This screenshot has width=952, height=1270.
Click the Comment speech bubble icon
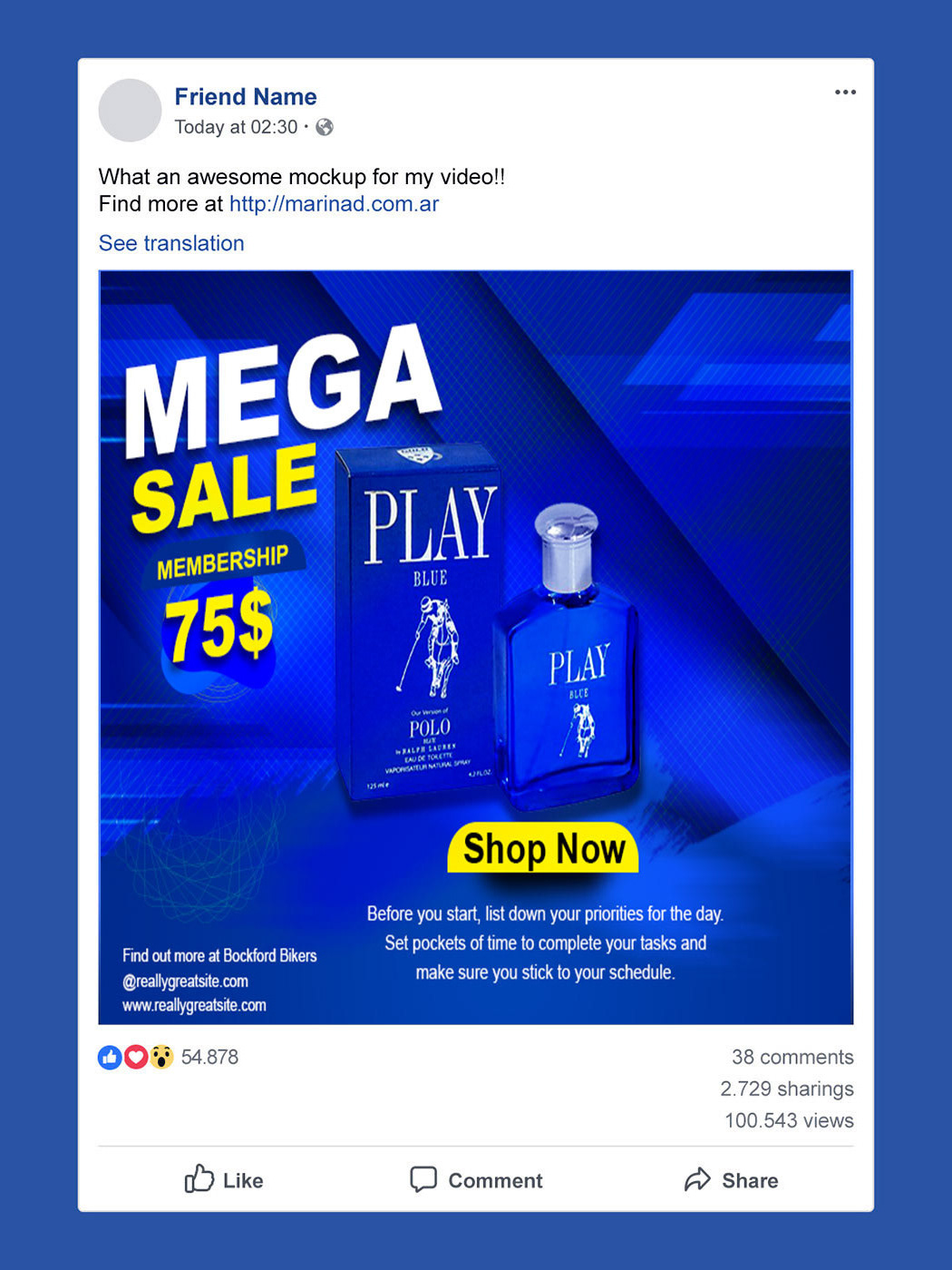[x=423, y=1179]
